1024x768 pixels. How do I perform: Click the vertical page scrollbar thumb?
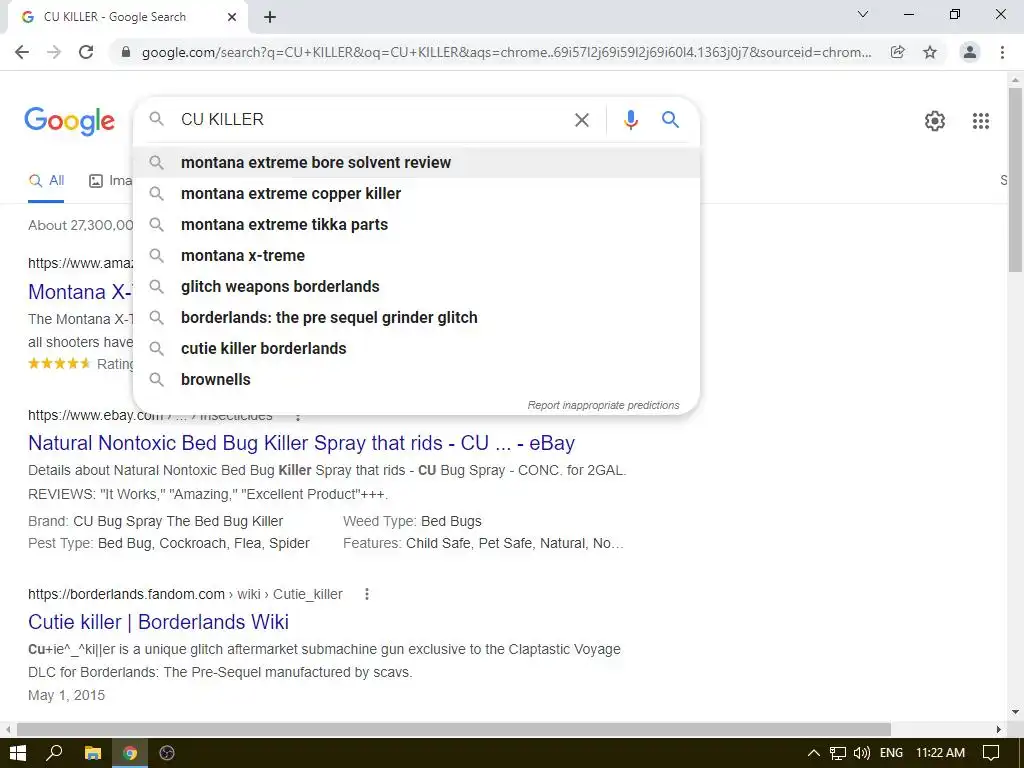1015,180
